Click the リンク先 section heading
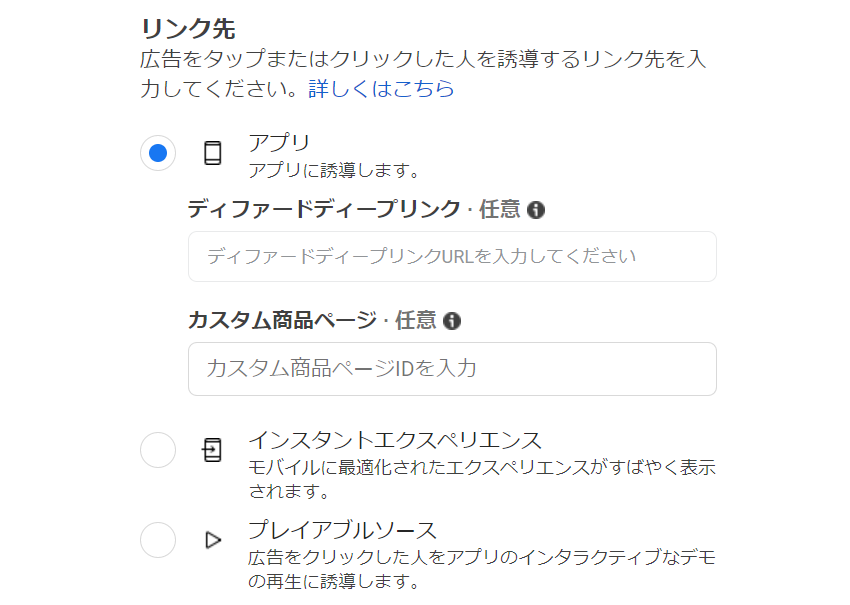 pyautogui.click(x=188, y=29)
